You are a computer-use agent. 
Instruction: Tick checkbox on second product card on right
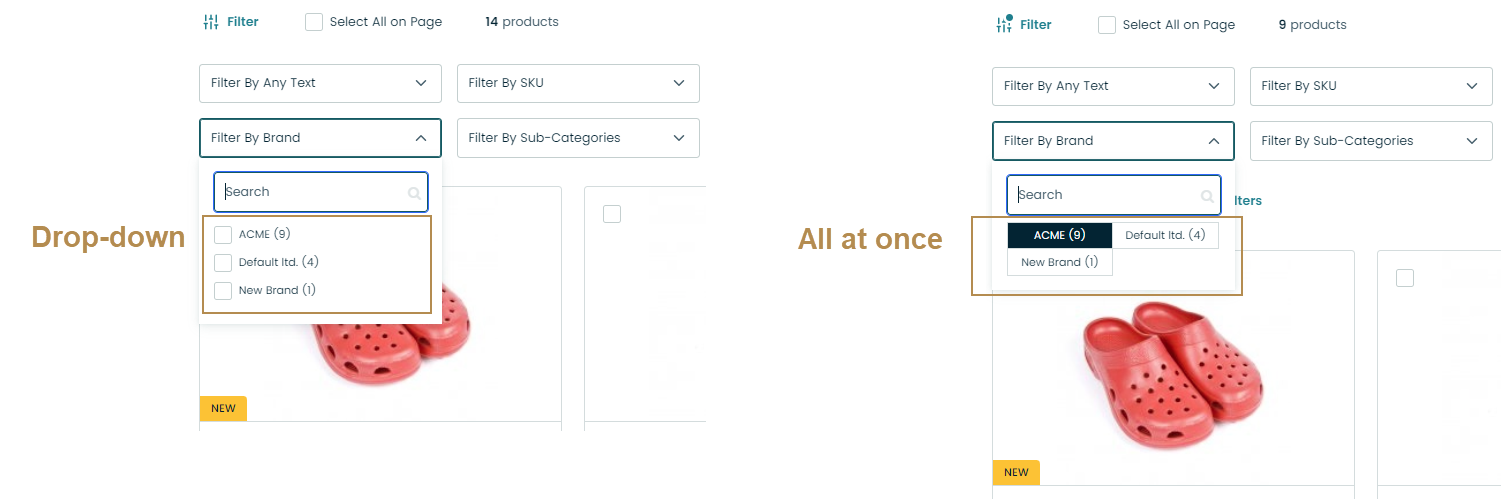pos(1405,278)
